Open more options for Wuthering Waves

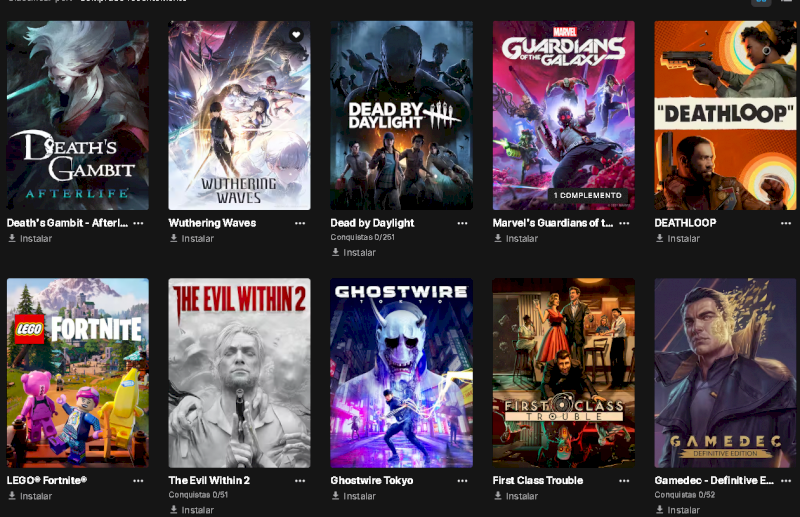coord(300,223)
